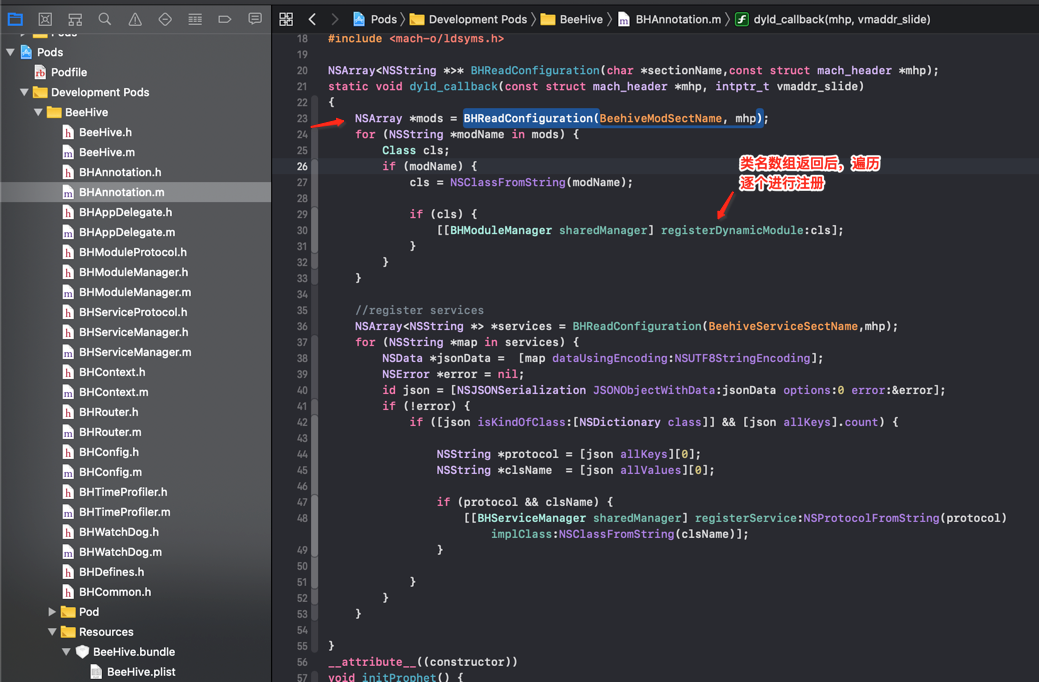The height and width of the screenshot is (682, 1039).
Task: Collapse the BeeHive.bundle item
Action: 66,652
